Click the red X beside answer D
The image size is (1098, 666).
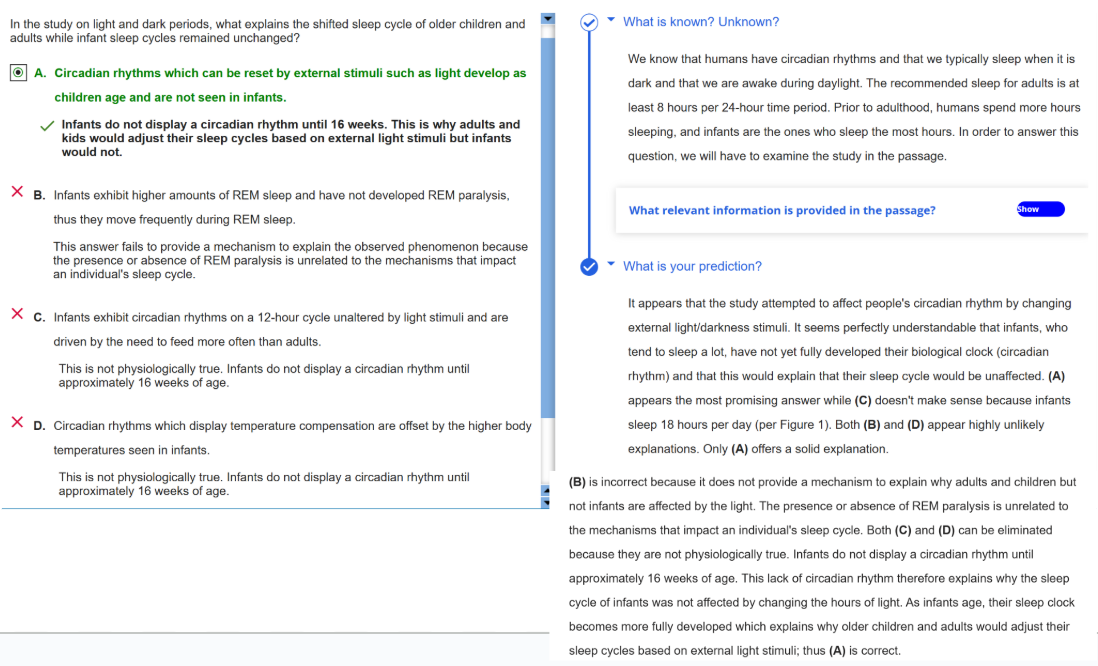(17, 422)
